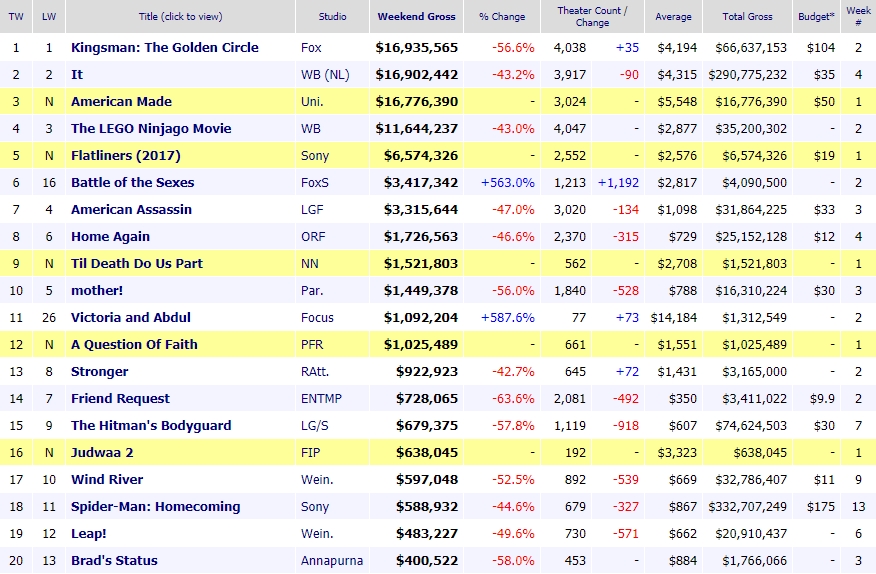Open Stronger movie link
This screenshot has width=876, height=574.
pyautogui.click(x=99, y=372)
